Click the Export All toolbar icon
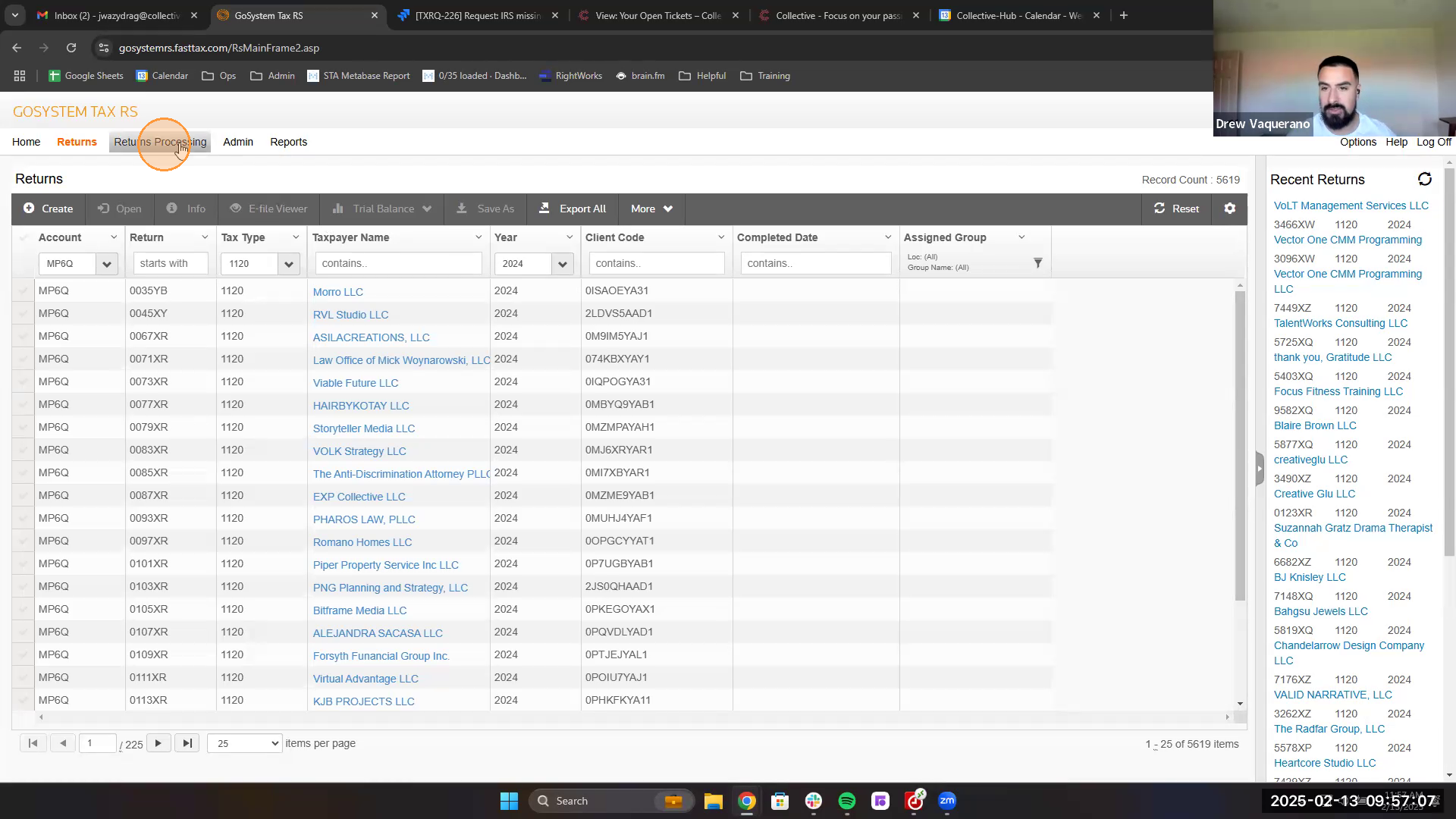 click(544, 209)
